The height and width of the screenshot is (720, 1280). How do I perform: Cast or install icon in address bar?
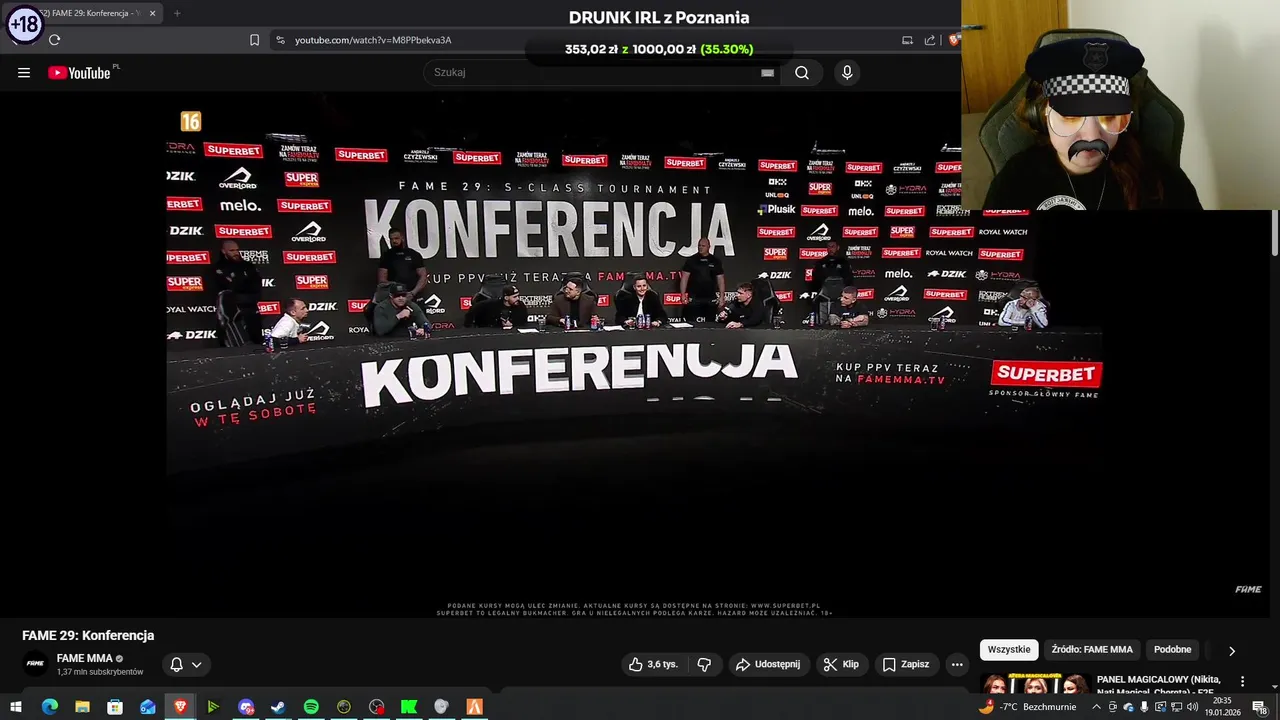[907, 40]
